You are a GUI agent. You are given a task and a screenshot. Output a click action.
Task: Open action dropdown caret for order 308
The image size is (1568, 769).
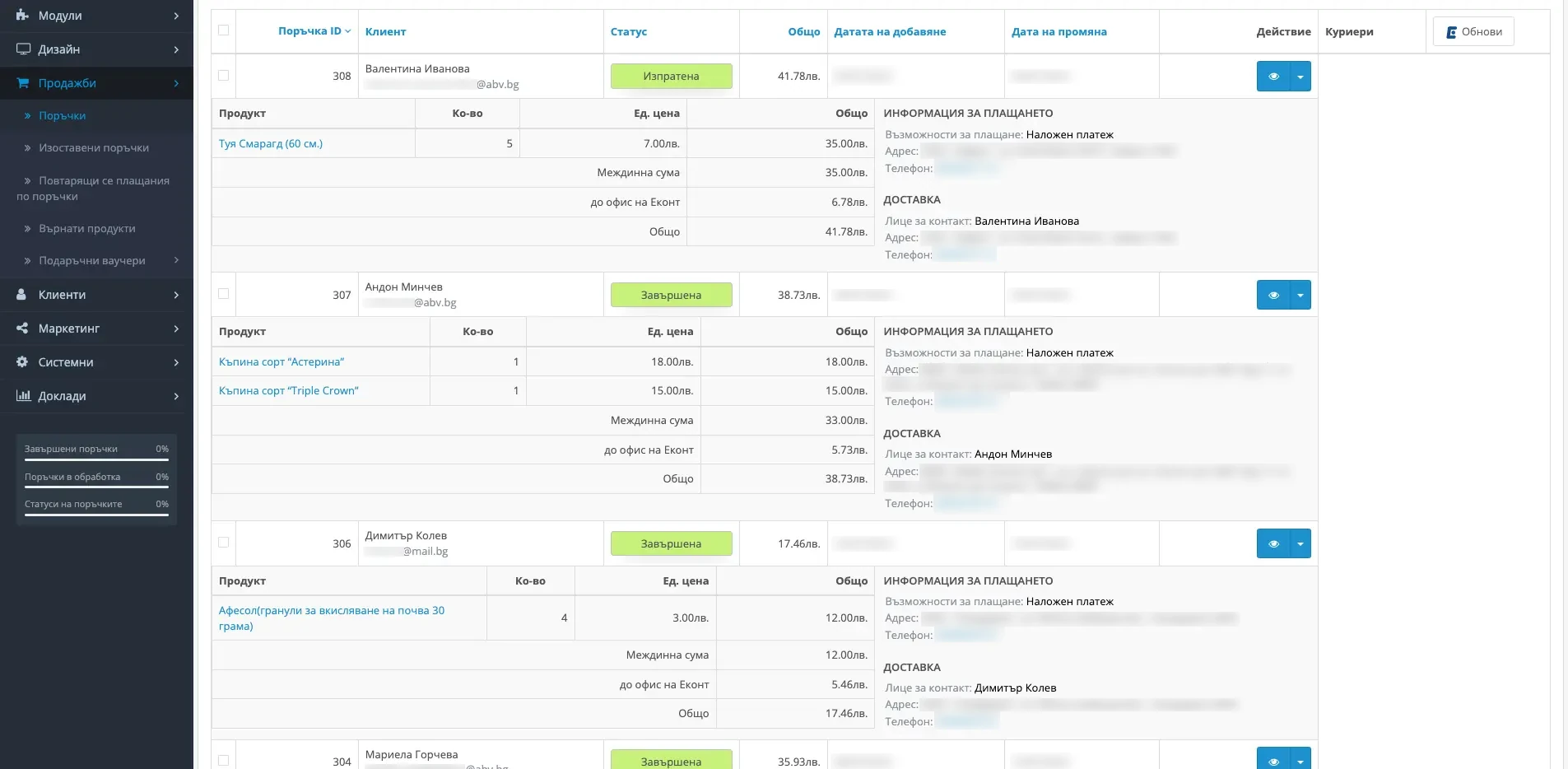1300,76
